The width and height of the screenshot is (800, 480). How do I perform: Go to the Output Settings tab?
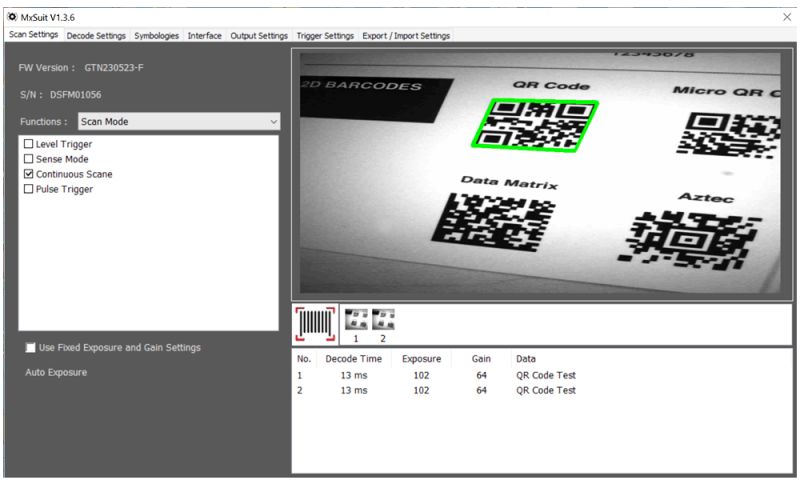point(259,36)
